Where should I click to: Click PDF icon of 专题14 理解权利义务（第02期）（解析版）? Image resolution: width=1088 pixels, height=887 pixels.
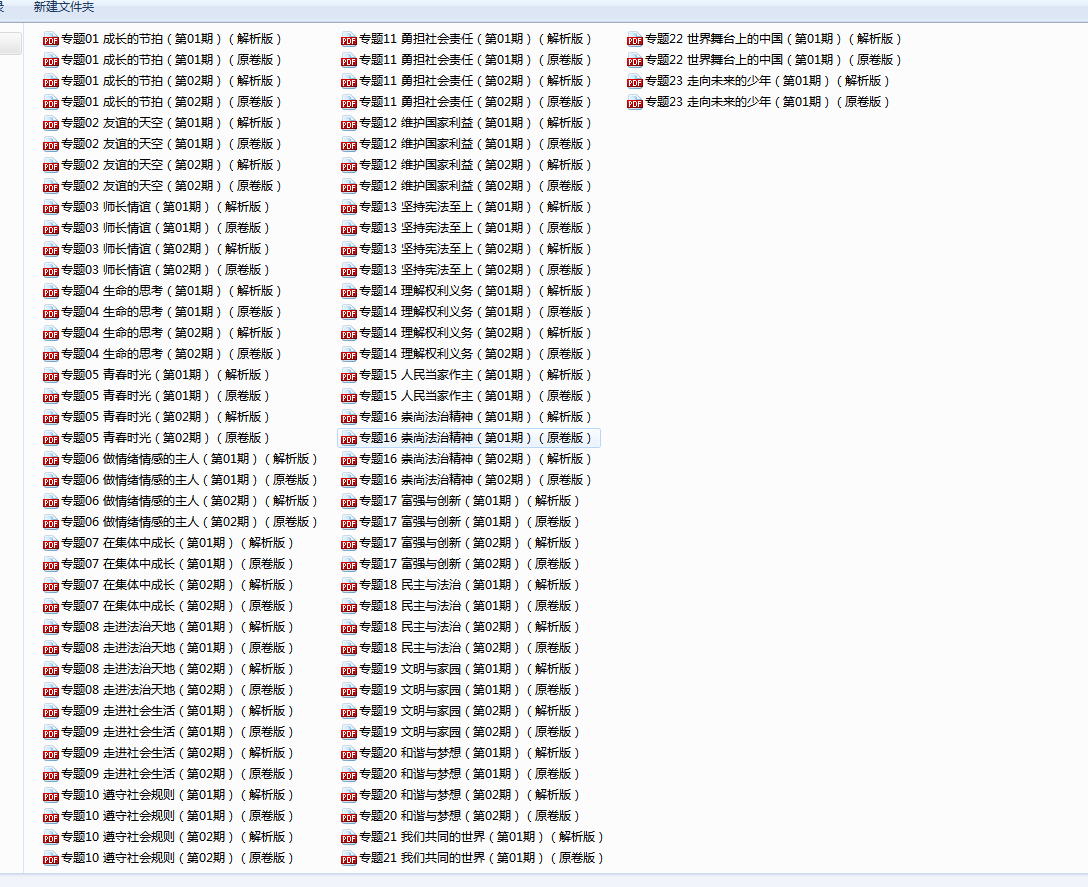coord(349,334)
